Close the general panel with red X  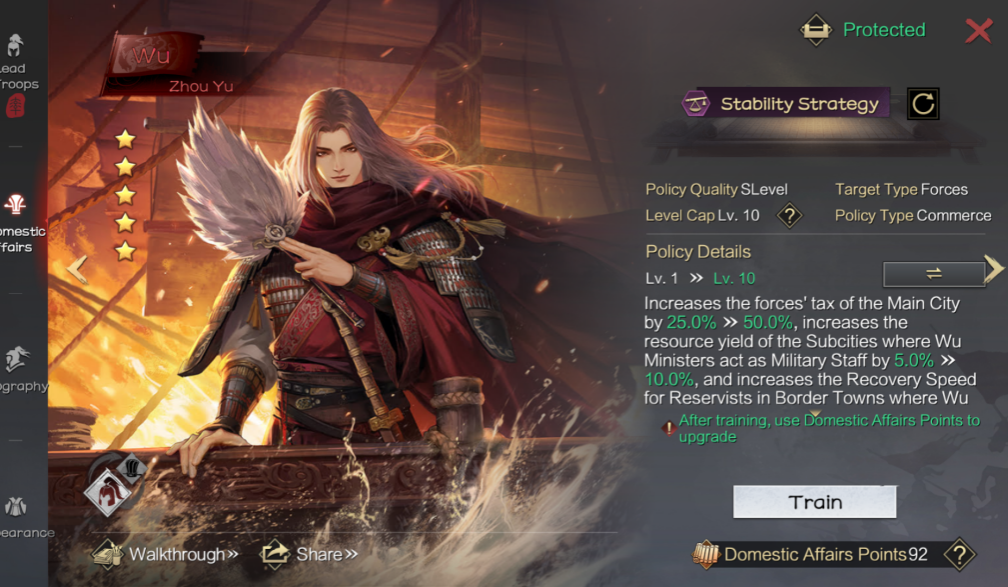pos(978,30)
